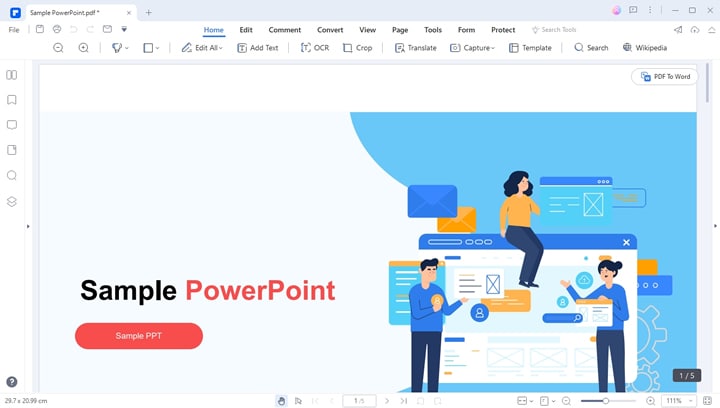The image size is (720, 408).
Task: Click the share/send icon at top right
Action: coord(678,30)
